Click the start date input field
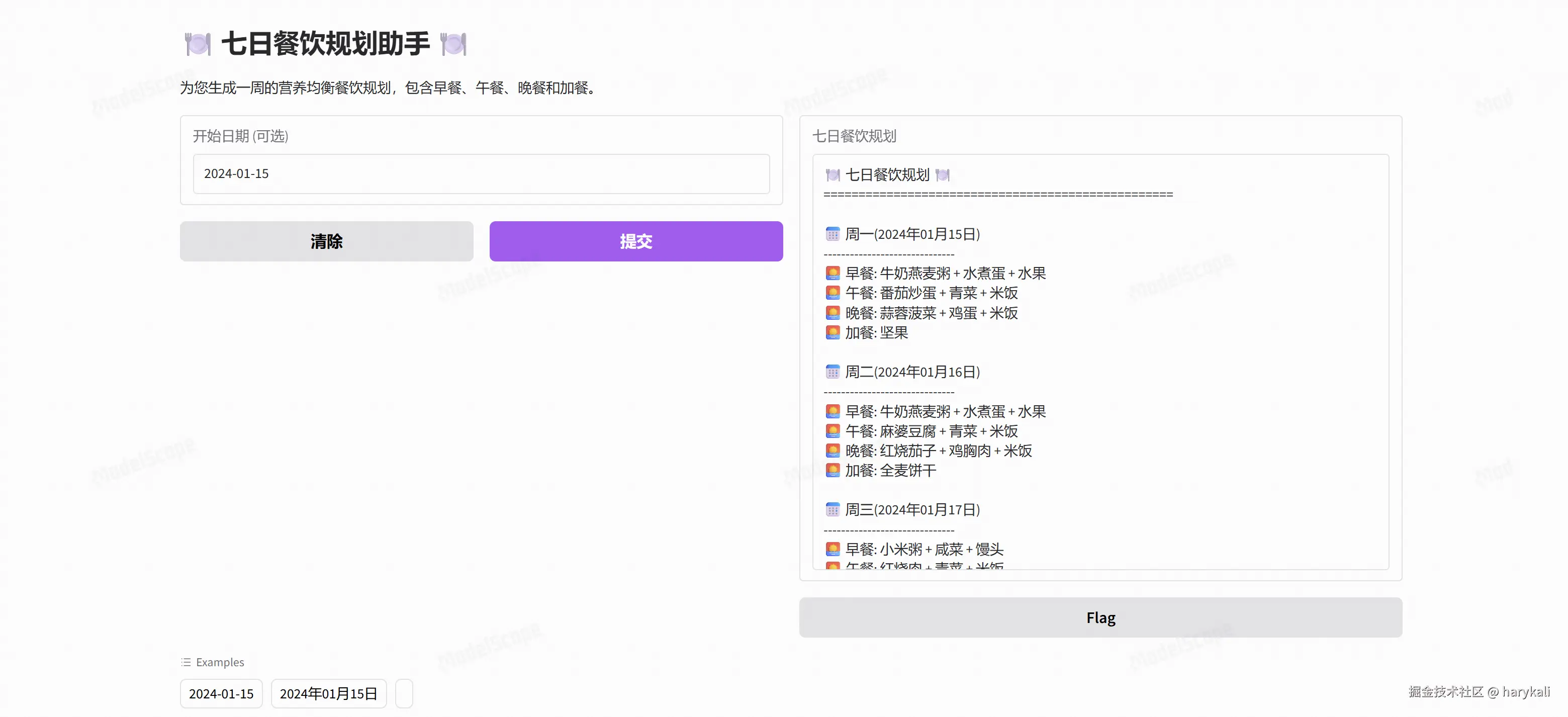This screenshot has width=1568, height=717. pos(481,174)
